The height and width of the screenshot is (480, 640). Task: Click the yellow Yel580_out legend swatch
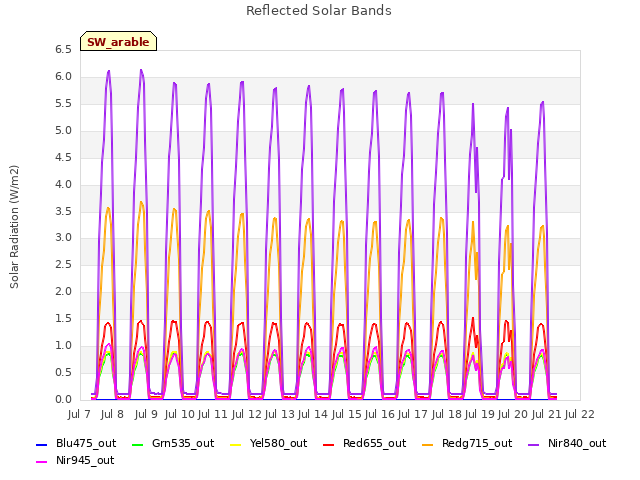click(x=236, y=444)
